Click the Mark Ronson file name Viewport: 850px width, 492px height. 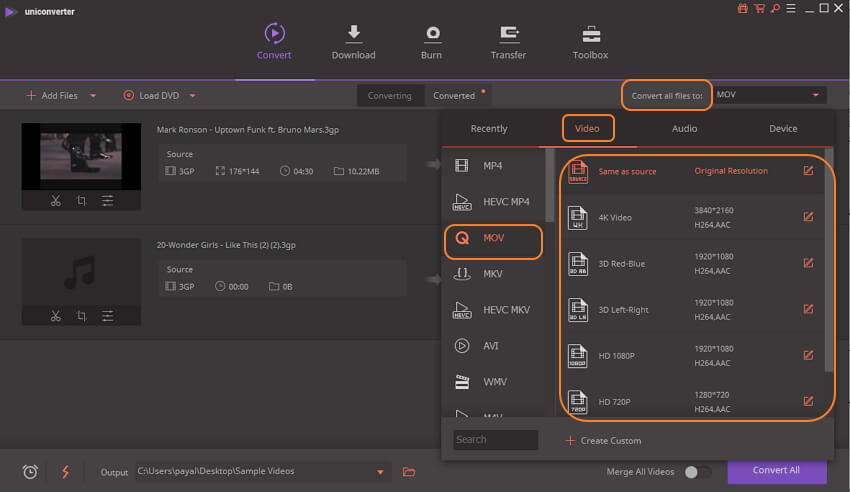click(248, 130)
